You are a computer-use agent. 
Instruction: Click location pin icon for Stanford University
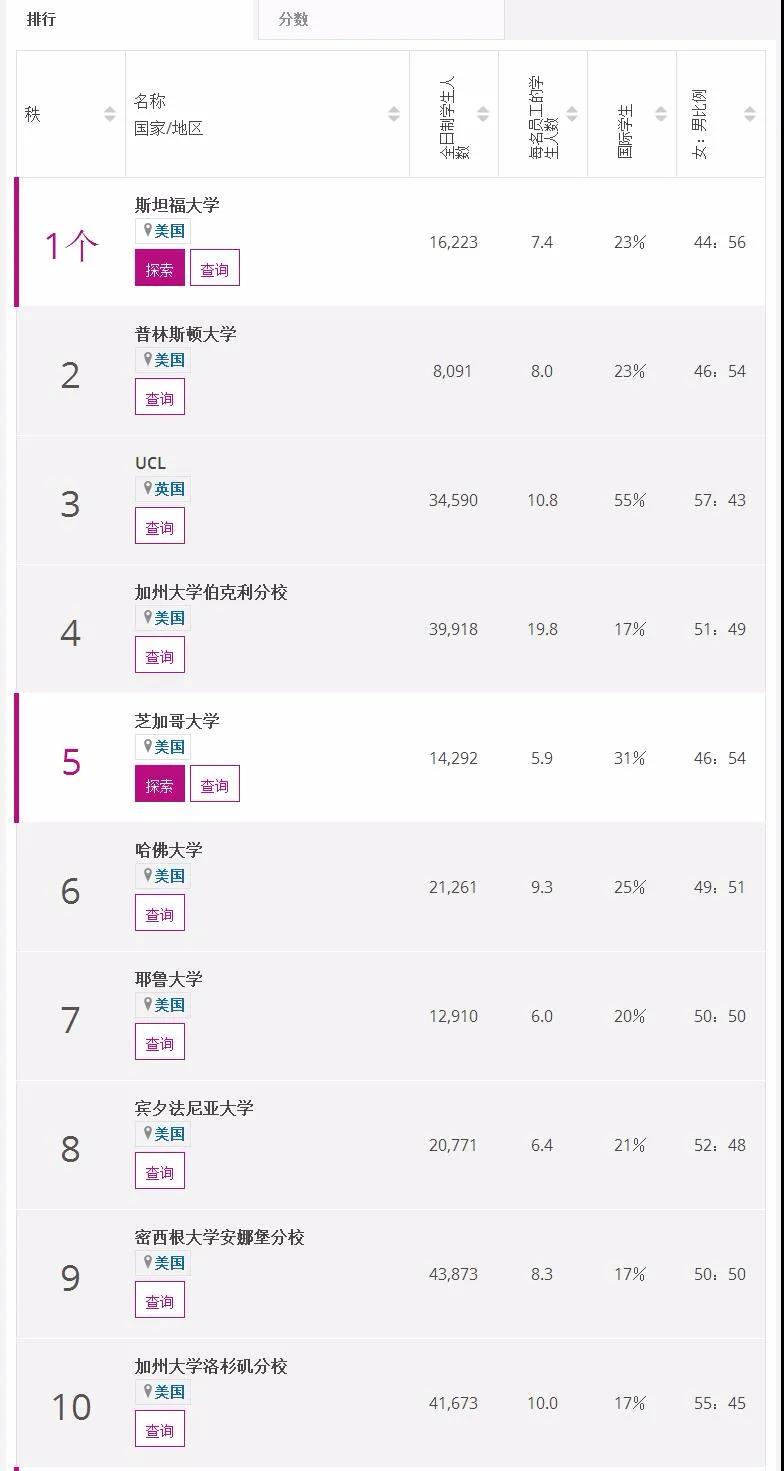(148, 231)
